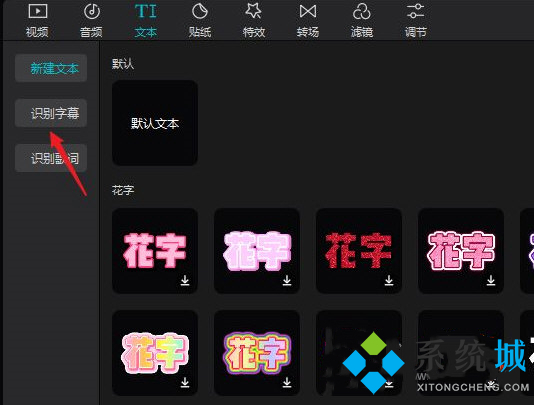Click the 花字 section heading
The height and width of the screenshot is (405, 534).
coord(123,190)
